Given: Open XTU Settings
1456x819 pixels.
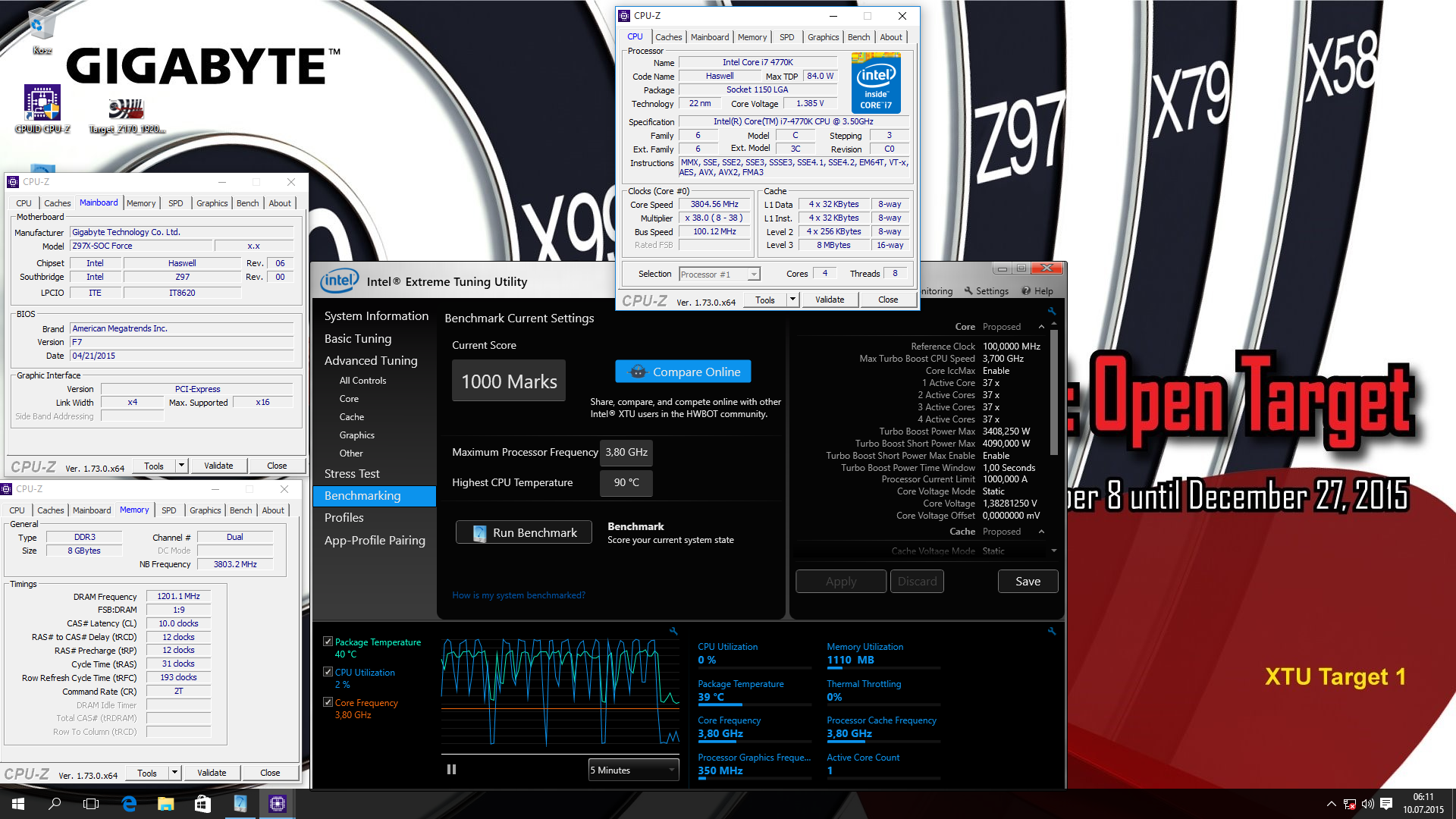Looking at the screenshot, I should tap(986, 291).
